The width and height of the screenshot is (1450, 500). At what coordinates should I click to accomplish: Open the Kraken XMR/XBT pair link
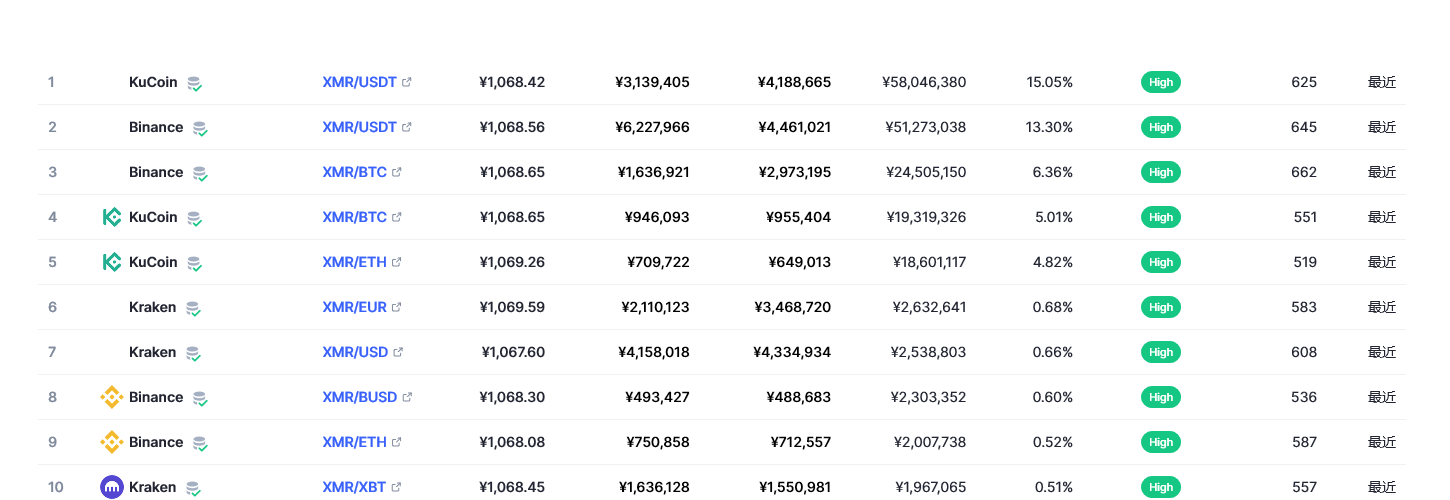[355, 487]
